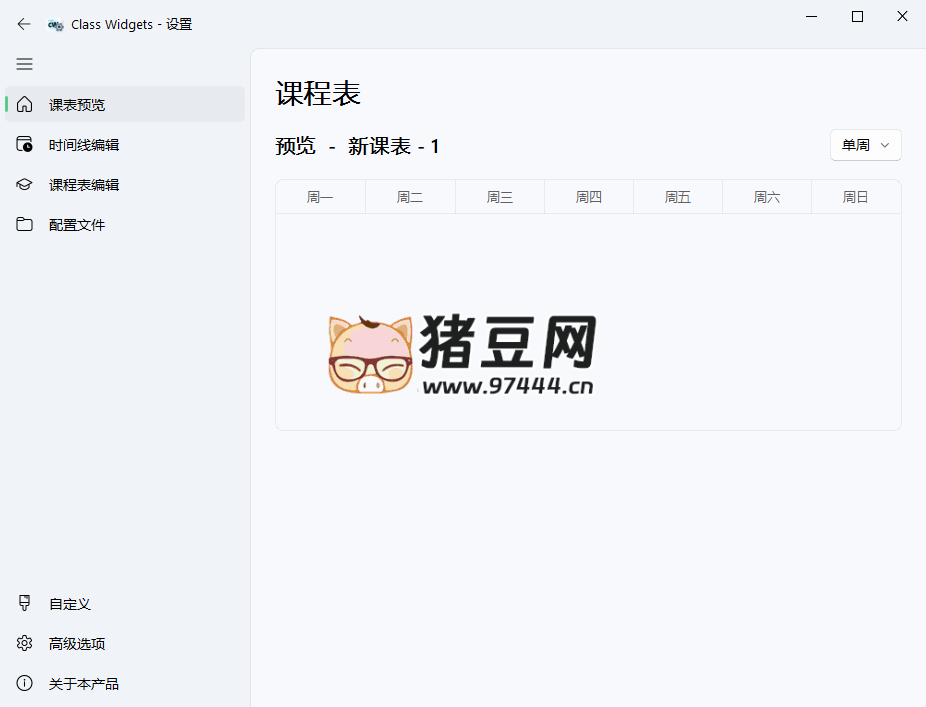Select the 周日 day header
This screenshot has width=926, height=707.
[856, 196]
